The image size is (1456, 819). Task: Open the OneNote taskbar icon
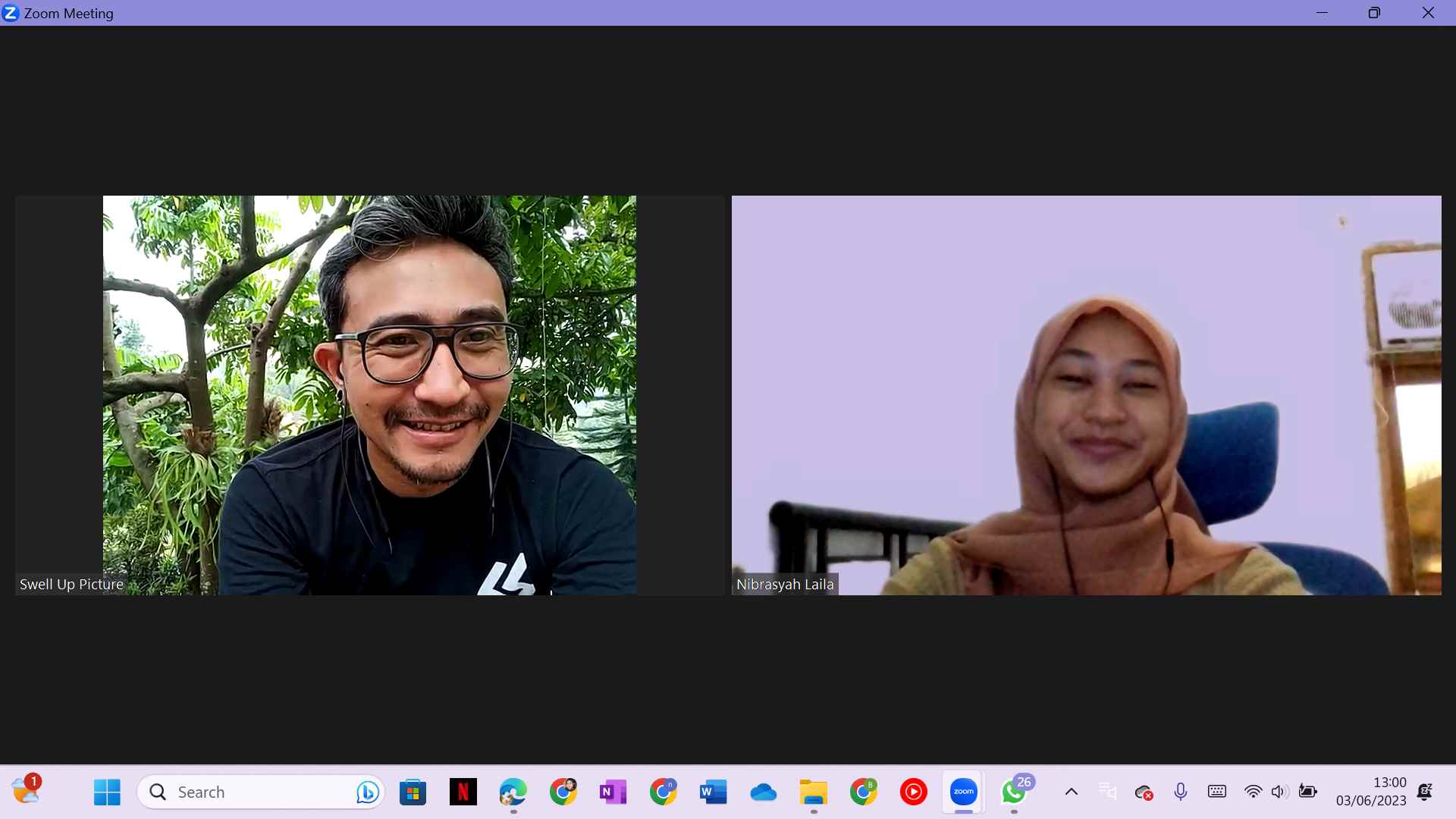pyautogui.click(x=613, y=792)
